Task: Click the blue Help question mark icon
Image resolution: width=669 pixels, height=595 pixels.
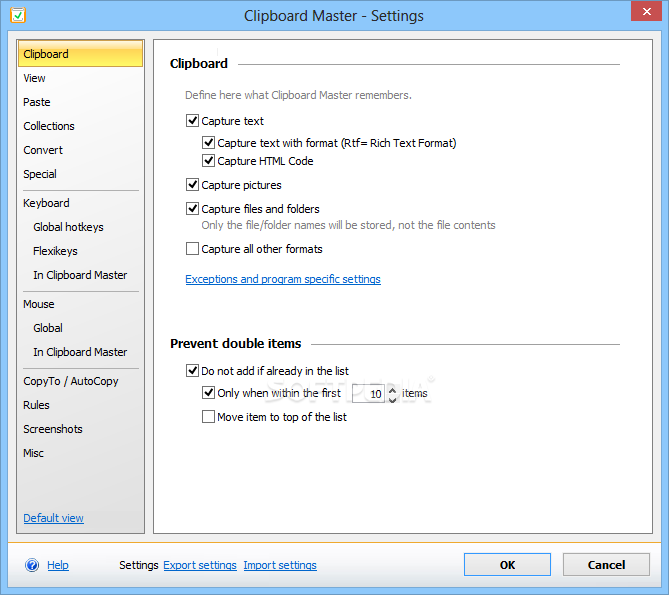Action: point(32,565)
